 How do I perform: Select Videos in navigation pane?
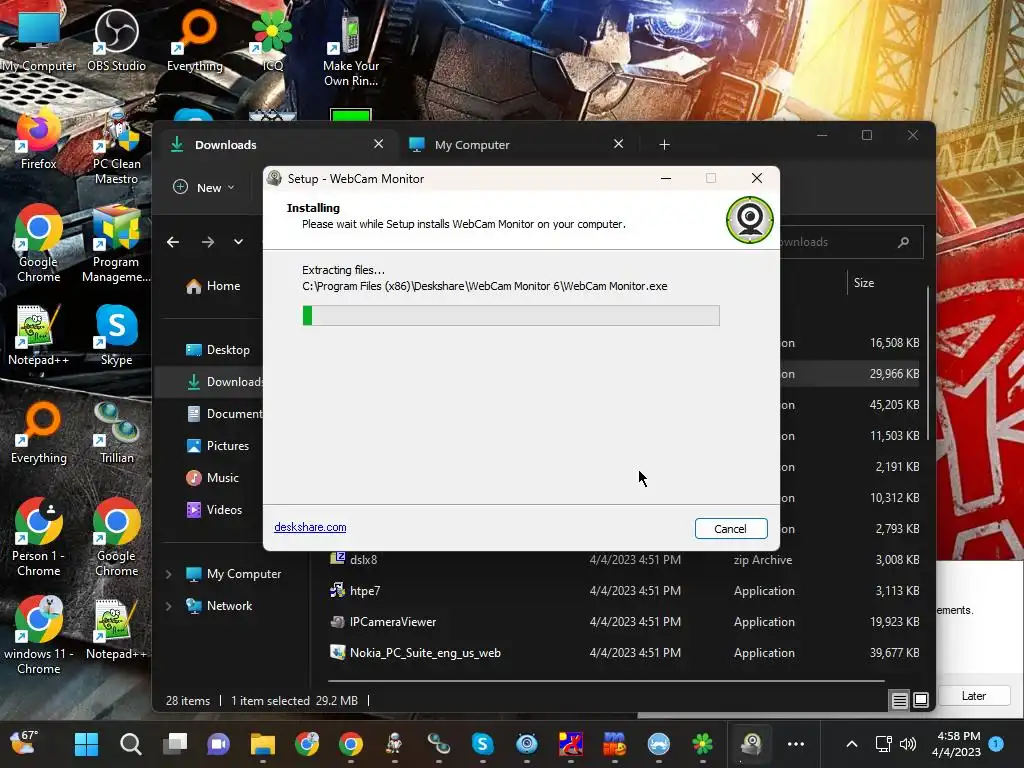(214, 510)
